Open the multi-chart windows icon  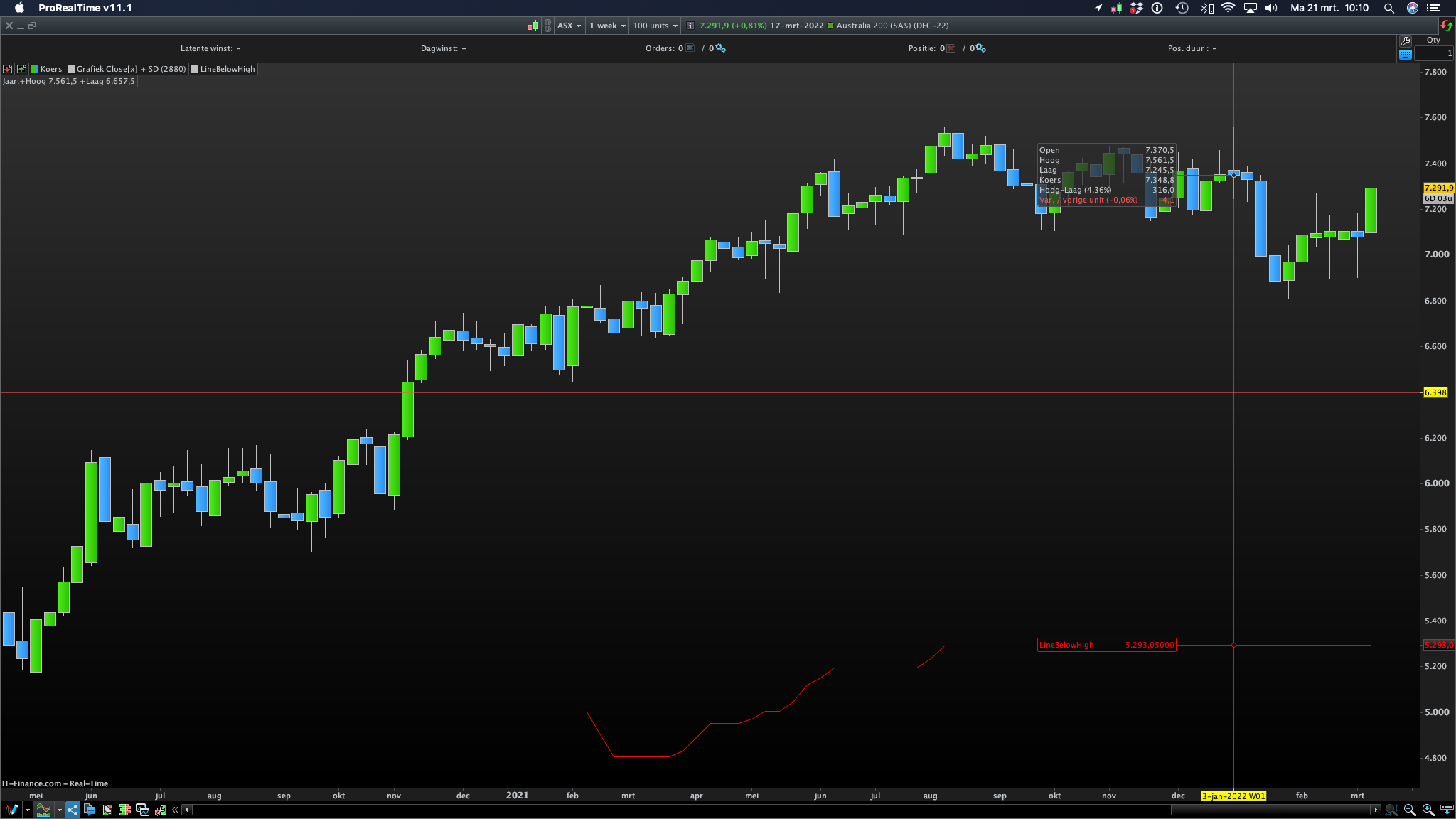click(x=142, y=810)
